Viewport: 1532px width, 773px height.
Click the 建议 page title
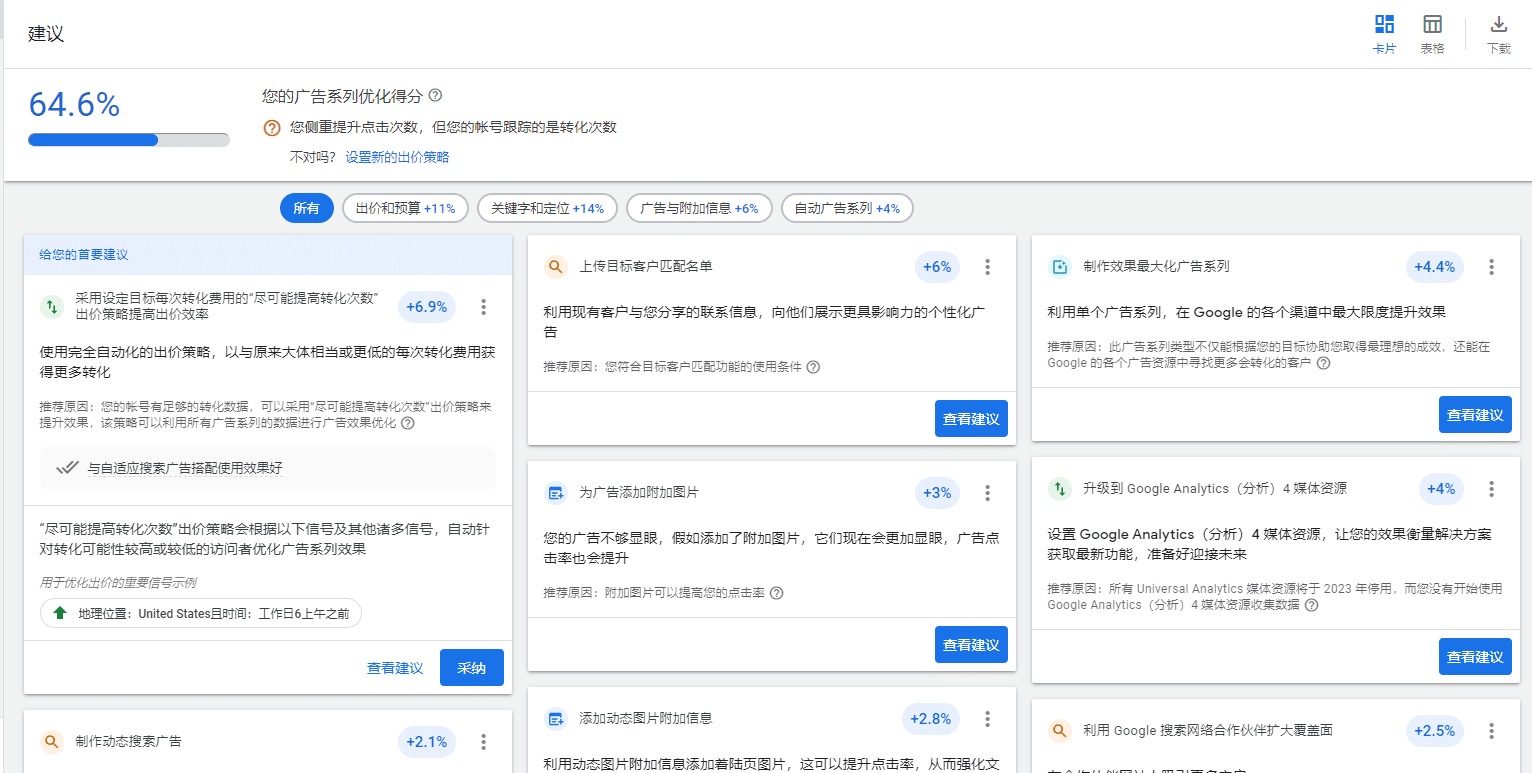(x=46, y=34)
